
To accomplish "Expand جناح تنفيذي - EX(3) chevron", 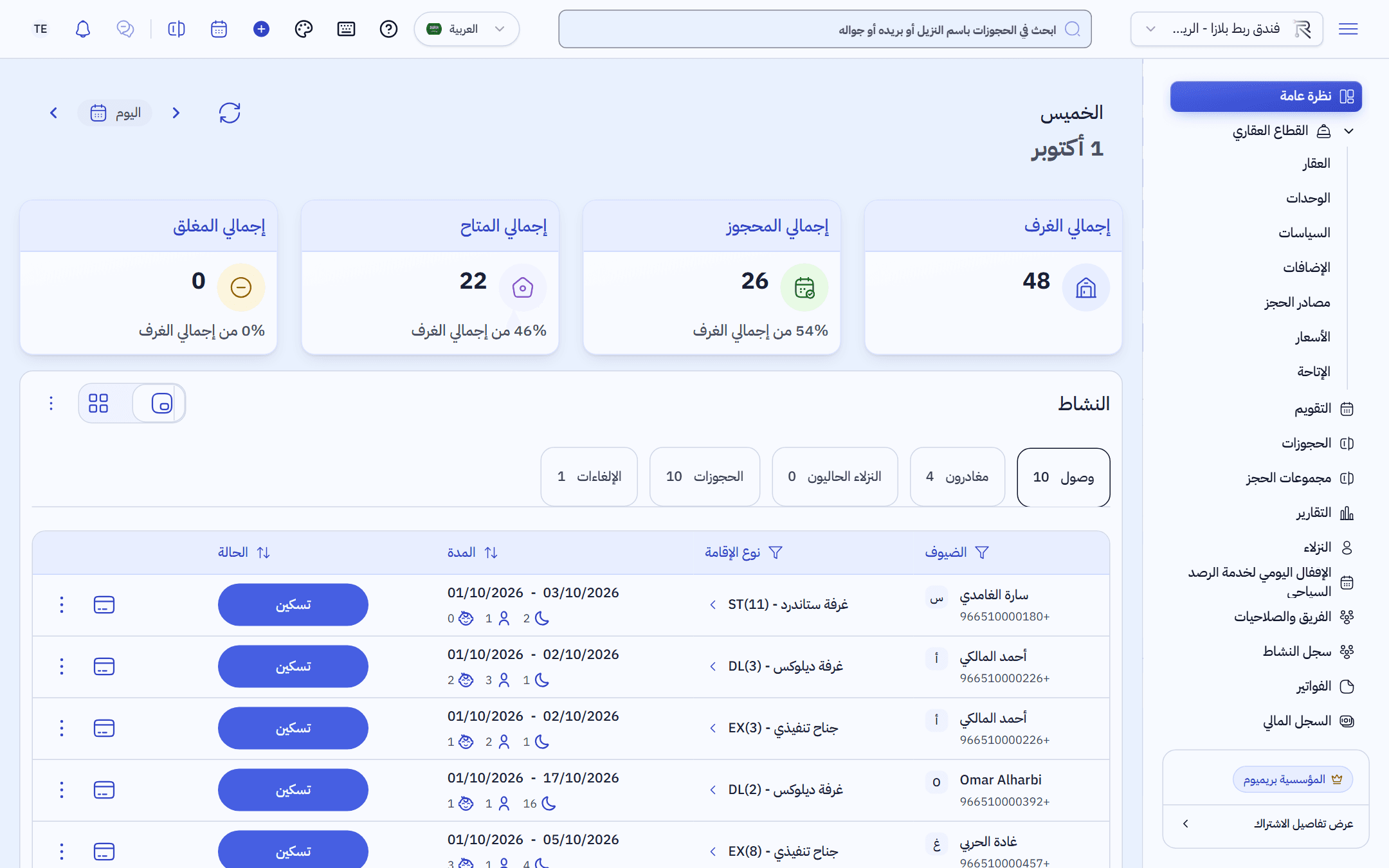I will [713, 728].
